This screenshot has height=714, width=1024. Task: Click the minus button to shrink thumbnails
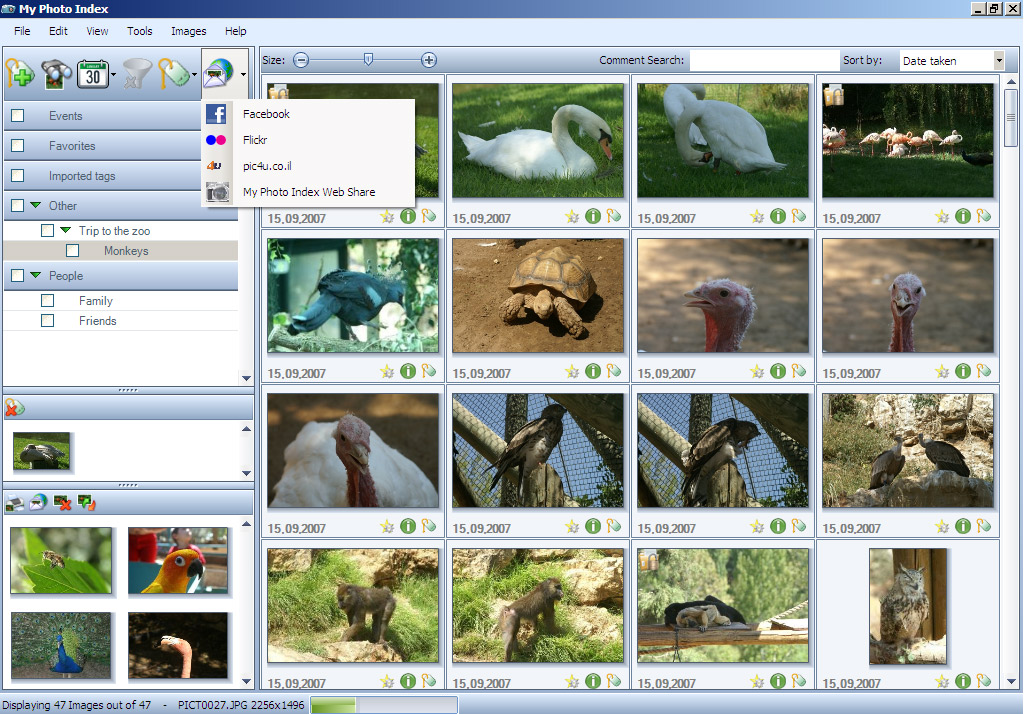tap(300, 60)
